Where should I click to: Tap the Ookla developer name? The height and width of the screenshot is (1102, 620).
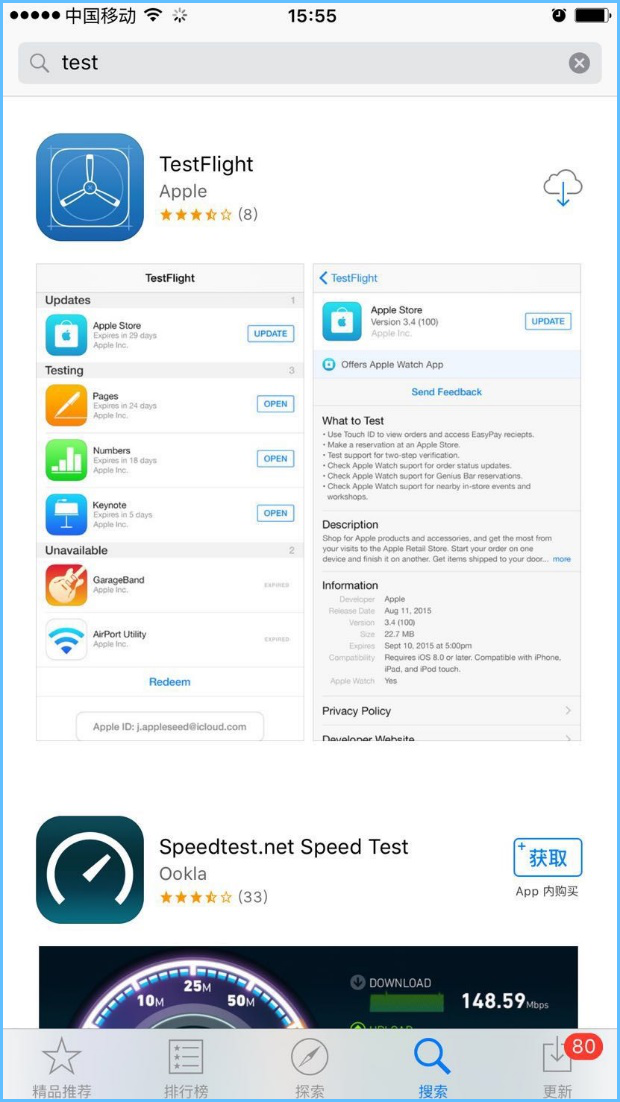pos(183,874)
